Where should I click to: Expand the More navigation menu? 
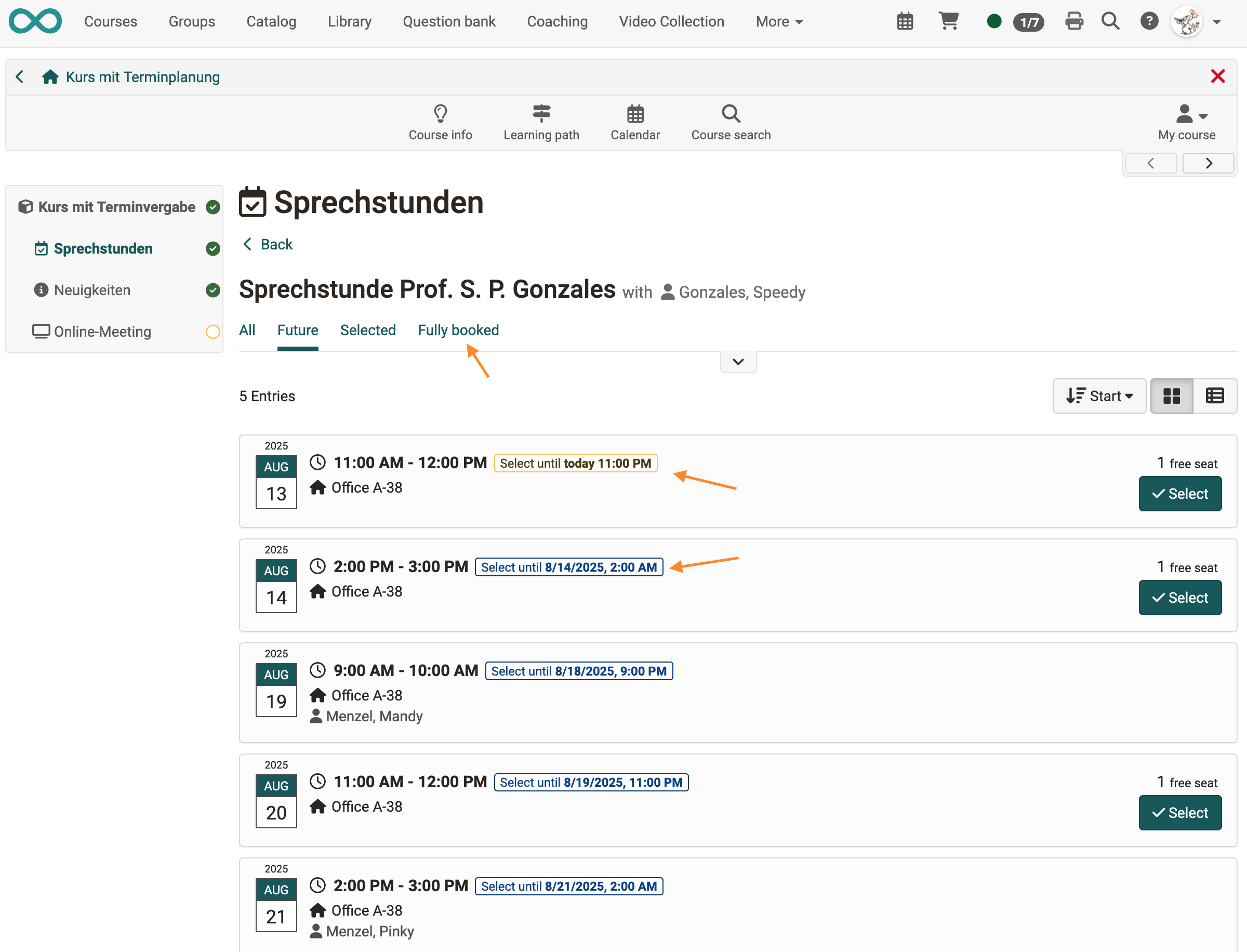779,21
